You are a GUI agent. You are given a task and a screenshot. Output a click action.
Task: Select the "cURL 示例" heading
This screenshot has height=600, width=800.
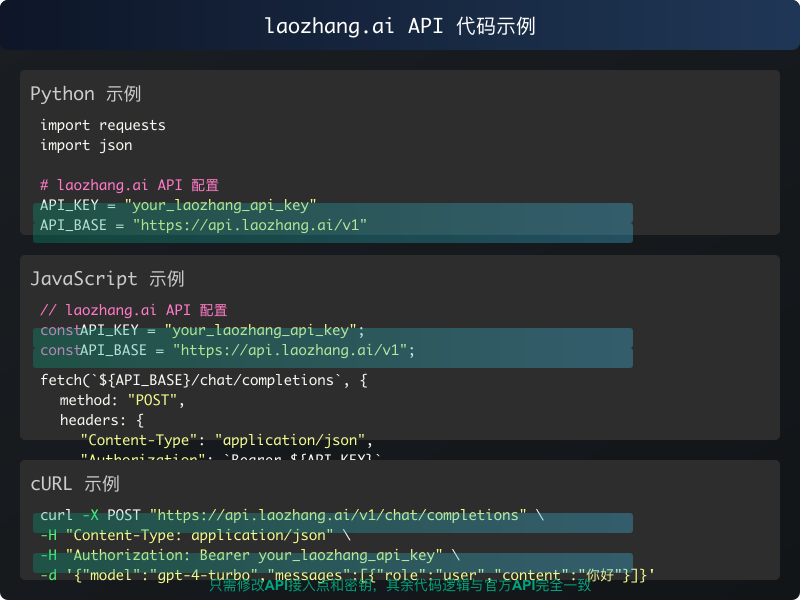[75, 484]
